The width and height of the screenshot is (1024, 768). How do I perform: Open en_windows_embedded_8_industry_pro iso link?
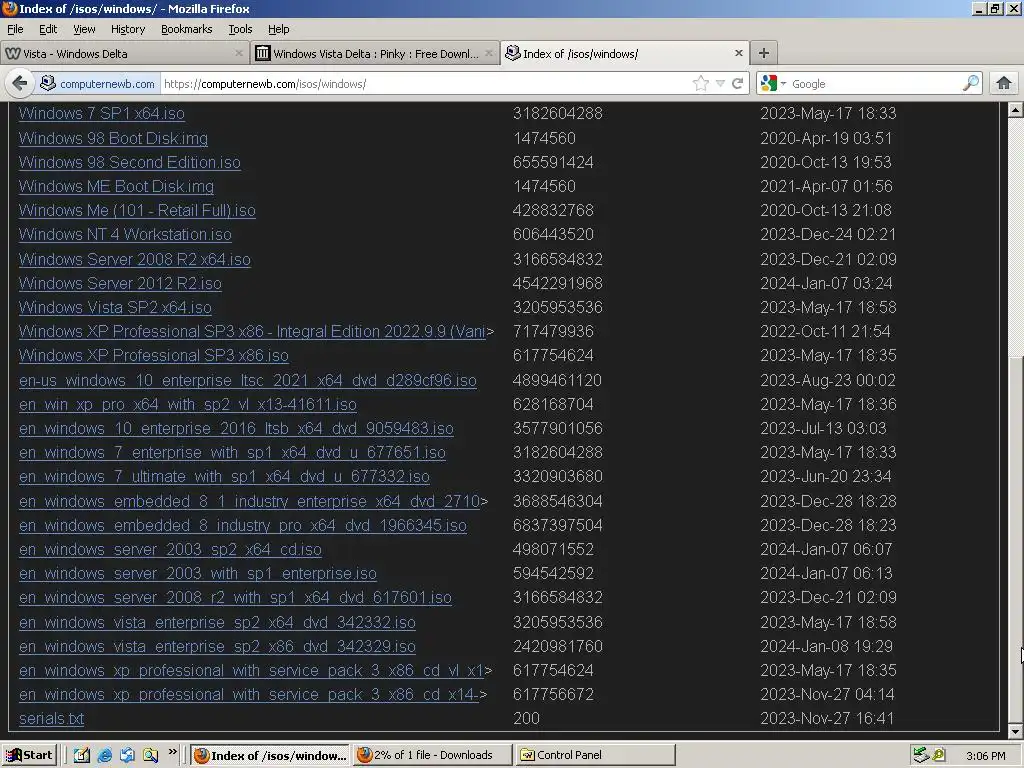click(x=243, y=525)
